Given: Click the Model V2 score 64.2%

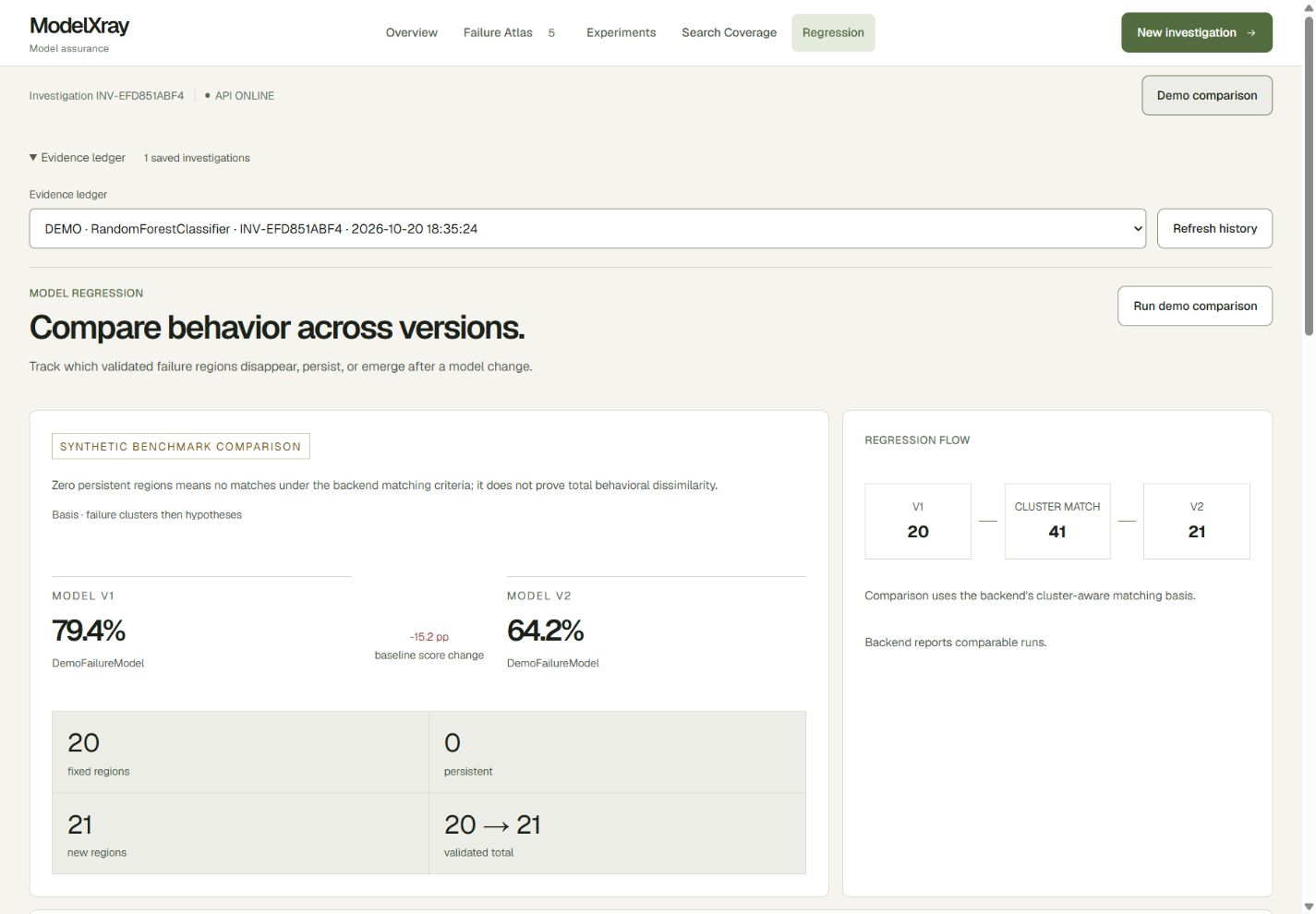Looking at the screenshot, I should click(x=545, y=631).
